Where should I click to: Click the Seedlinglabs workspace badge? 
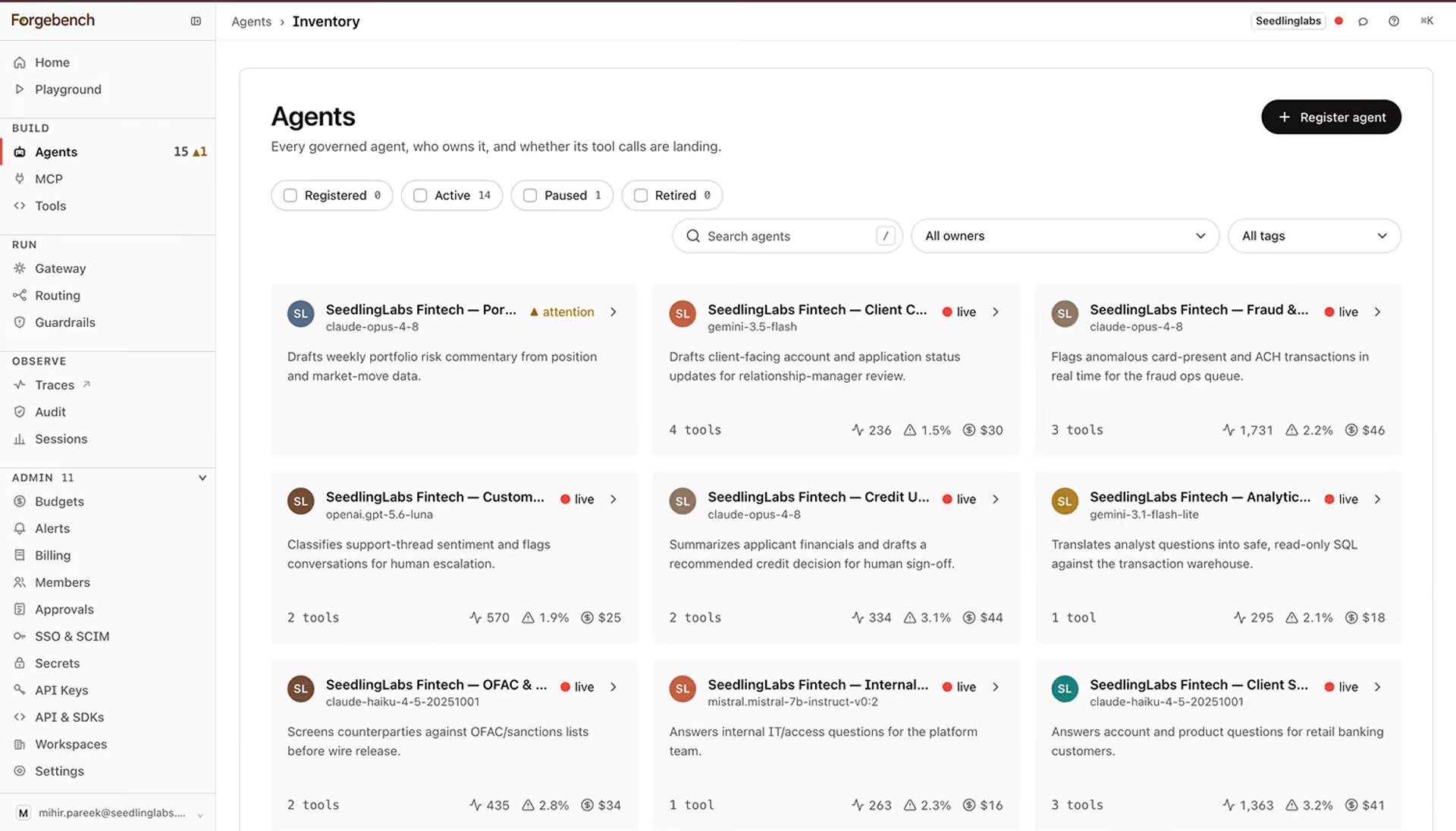coord(1288,21)
